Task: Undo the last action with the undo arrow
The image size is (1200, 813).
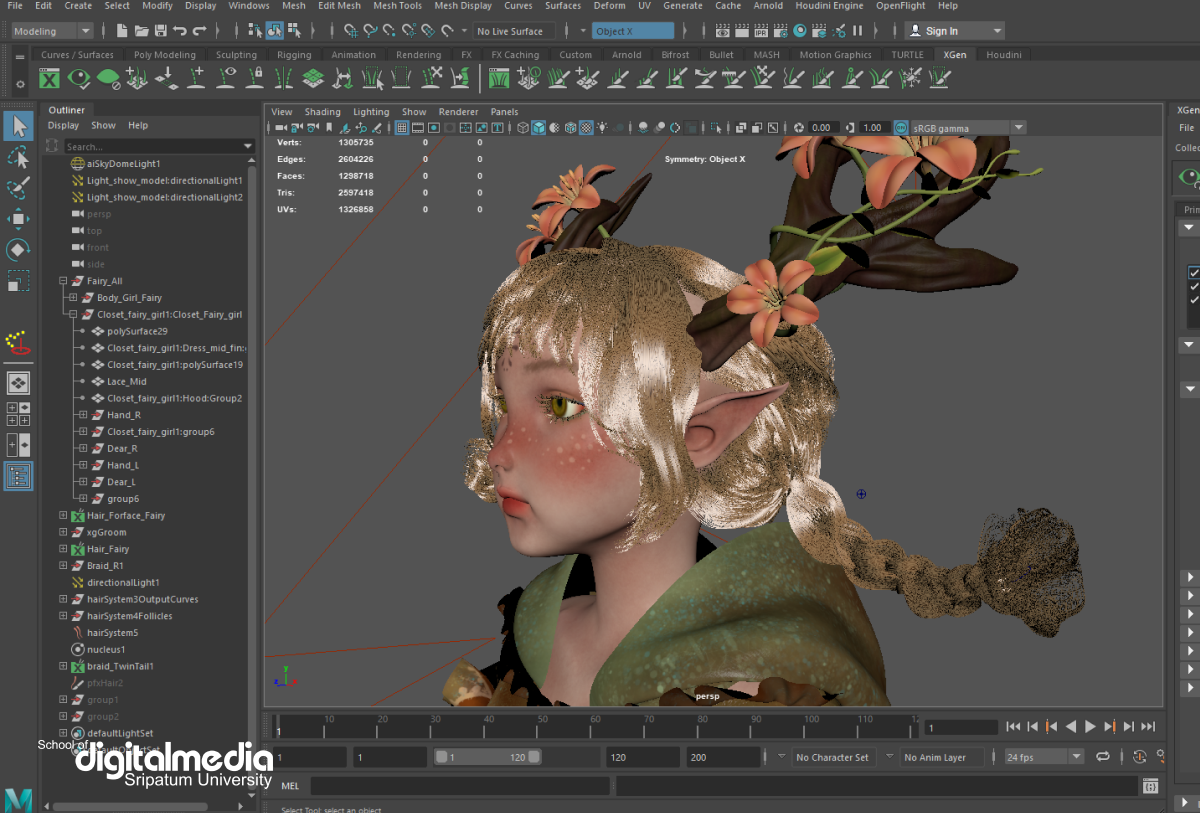Action: tap(180, 31)
